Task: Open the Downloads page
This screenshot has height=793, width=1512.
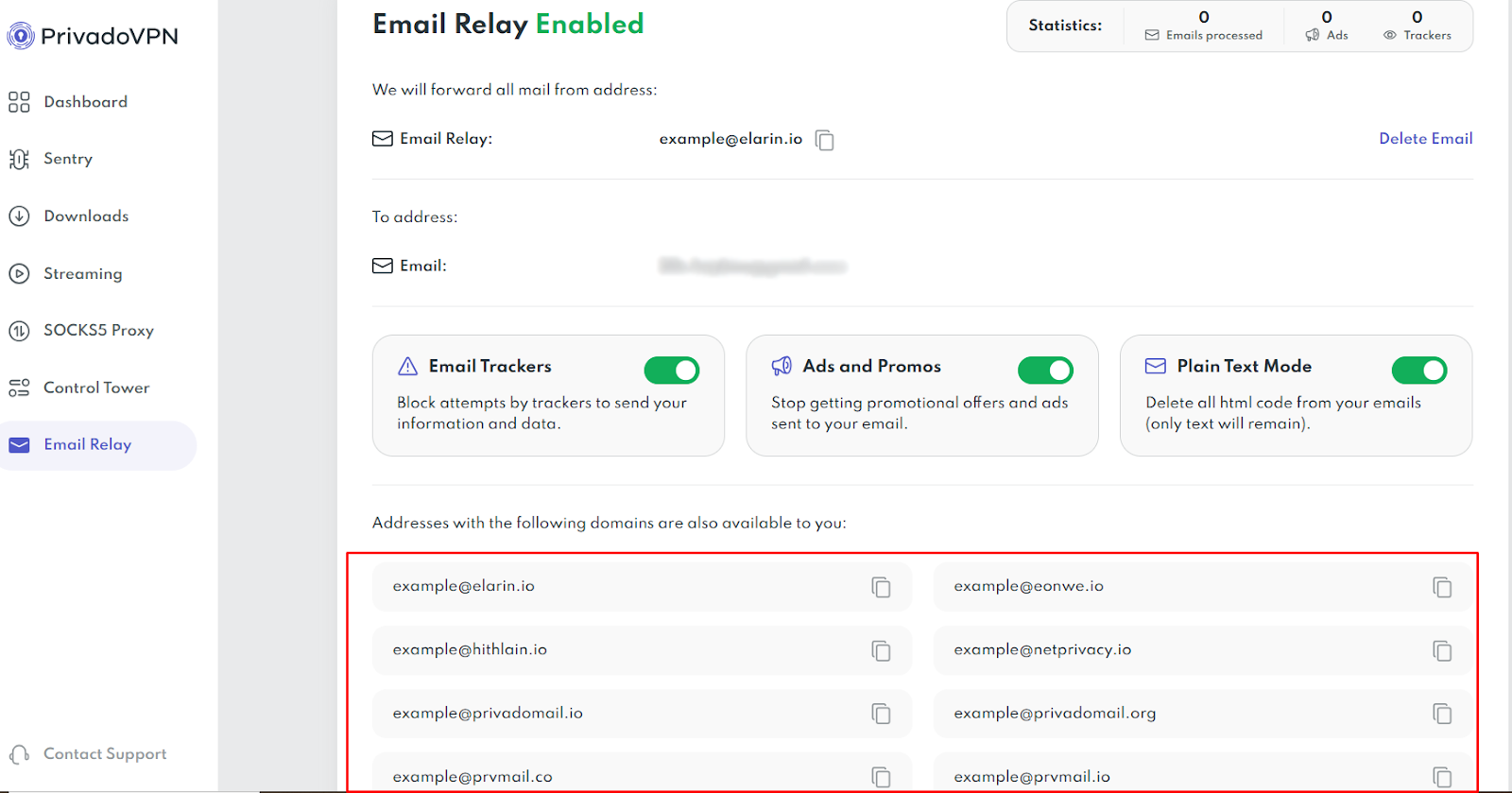Action: [86, 216]
